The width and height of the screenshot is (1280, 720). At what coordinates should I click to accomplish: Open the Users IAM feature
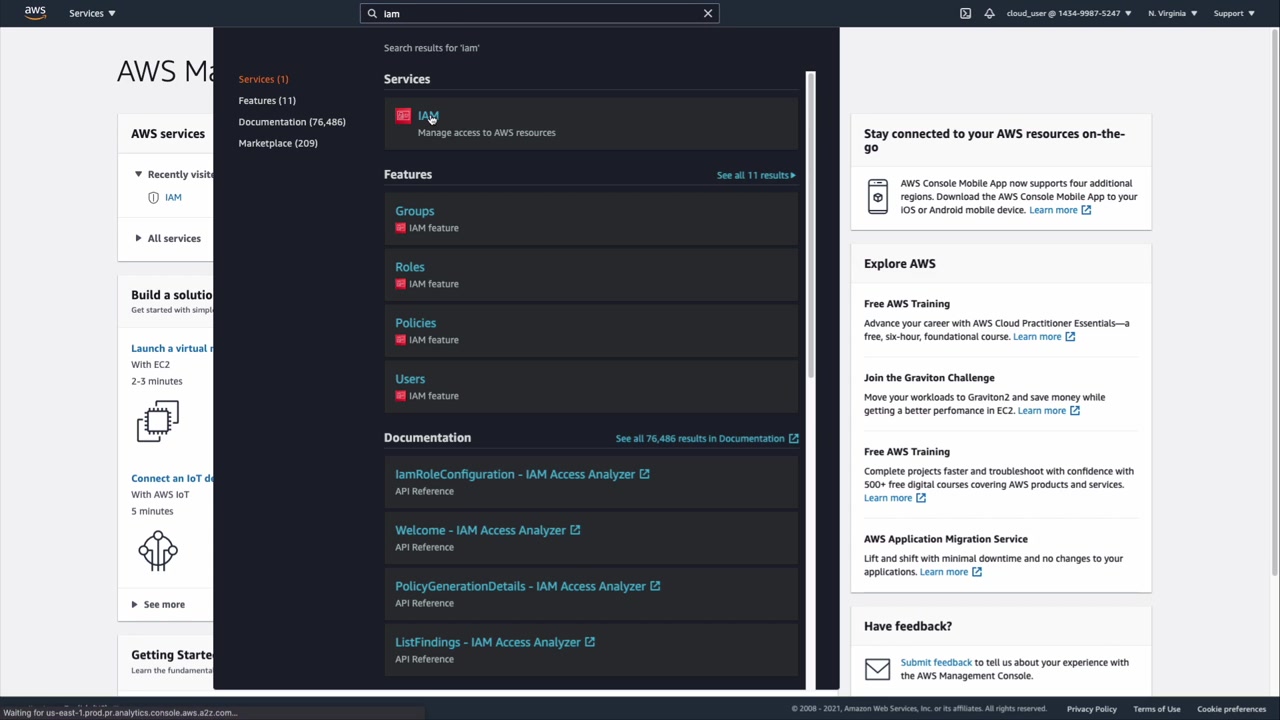click(x=410, y=379)
